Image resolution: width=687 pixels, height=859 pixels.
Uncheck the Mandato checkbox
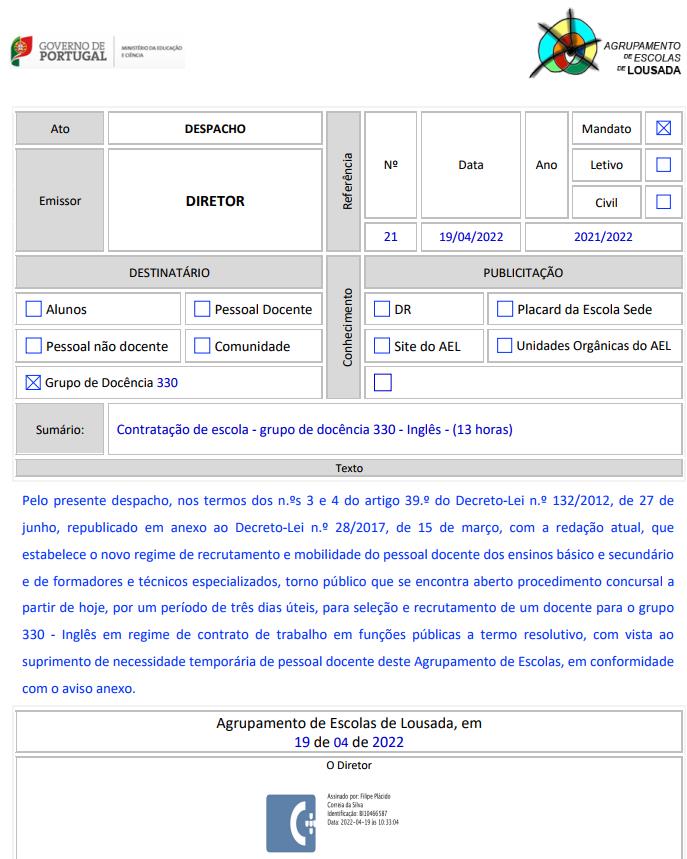pyautogui.click(x=663, y=128)
